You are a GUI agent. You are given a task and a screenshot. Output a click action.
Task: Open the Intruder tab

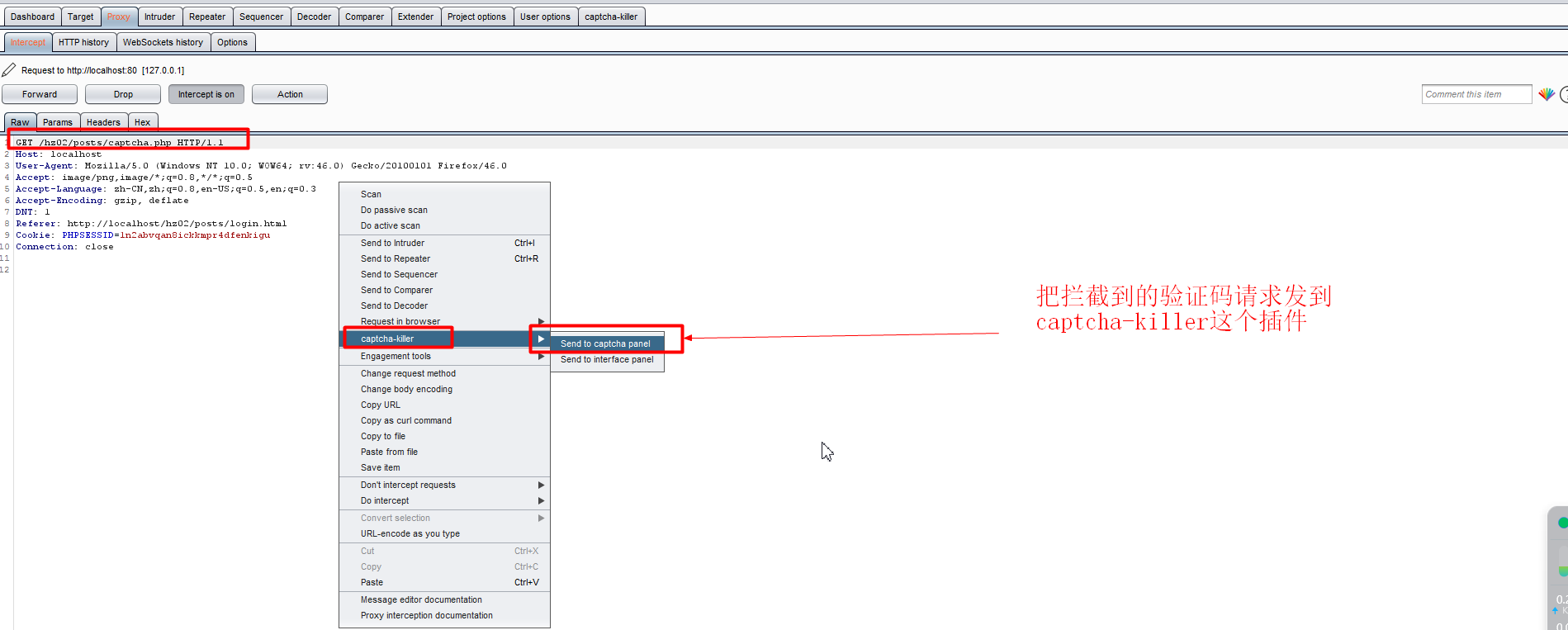tap(159, 17)
